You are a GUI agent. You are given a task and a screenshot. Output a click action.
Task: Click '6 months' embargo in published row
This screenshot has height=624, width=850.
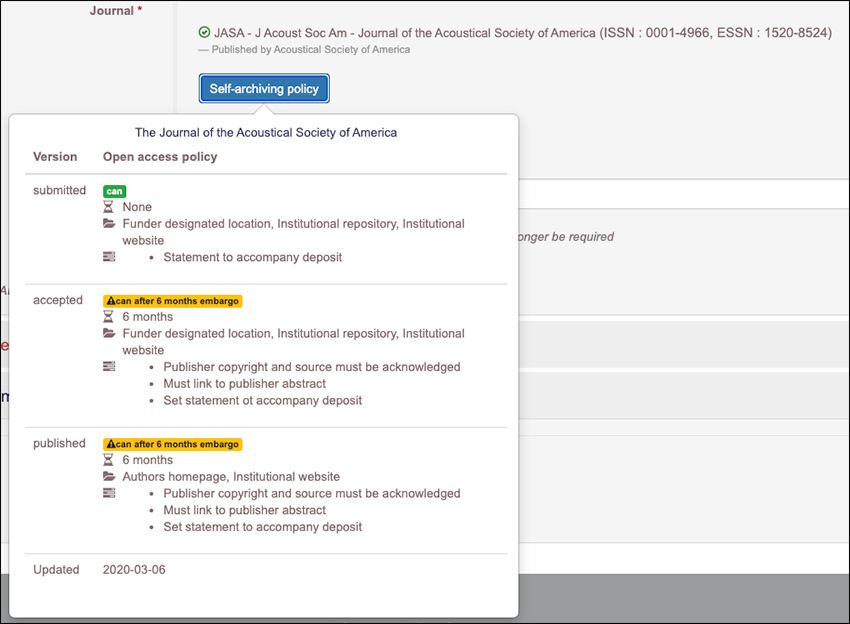tap(147, 460)
